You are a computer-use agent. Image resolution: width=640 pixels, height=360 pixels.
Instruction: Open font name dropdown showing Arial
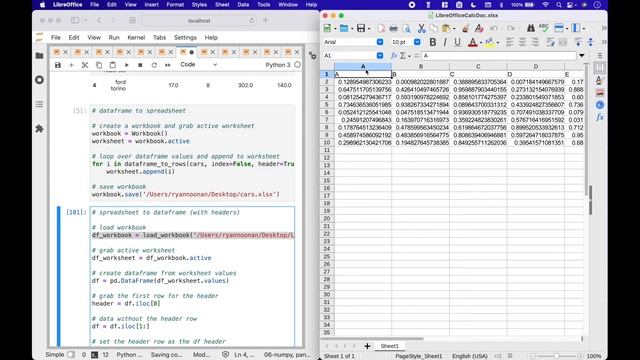coord(380,42)
